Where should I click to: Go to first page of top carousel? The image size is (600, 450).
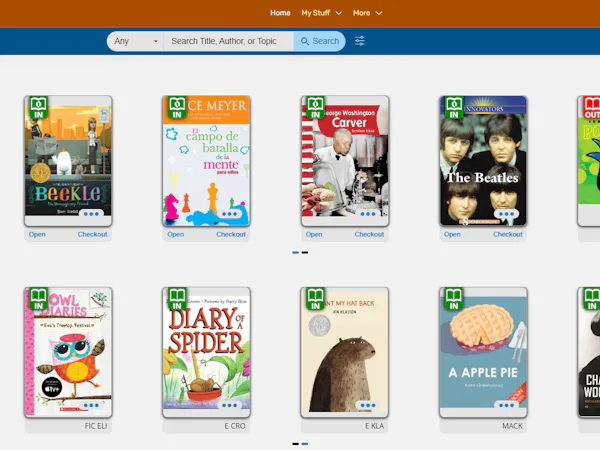pyautogui.click(x=295, y=253)
